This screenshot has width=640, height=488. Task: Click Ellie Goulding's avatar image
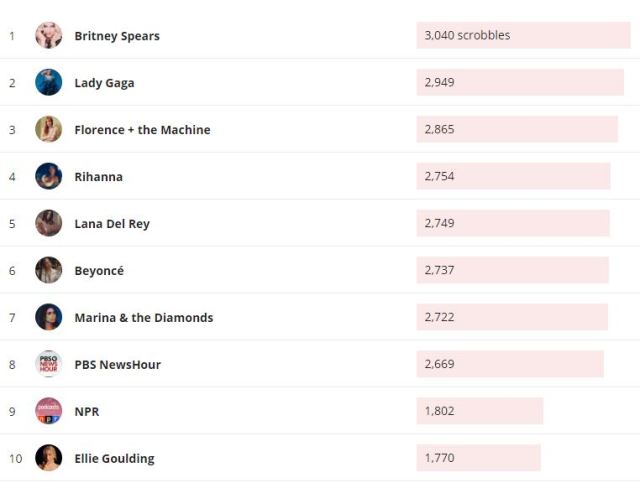(48, 459)
